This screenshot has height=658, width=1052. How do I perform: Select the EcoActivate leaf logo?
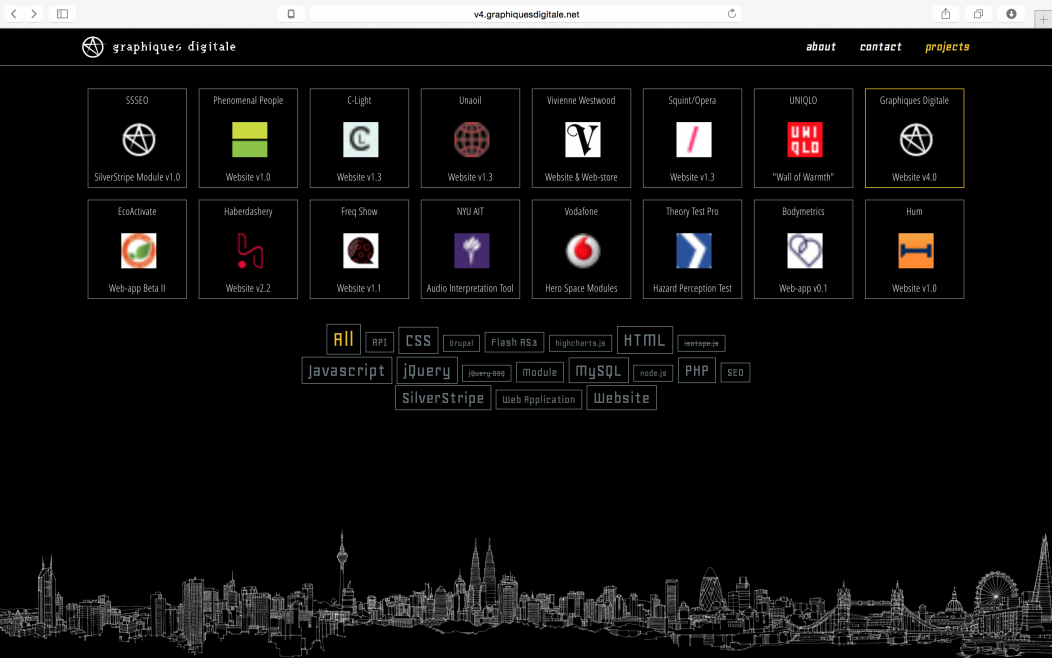tap(139, 251)
